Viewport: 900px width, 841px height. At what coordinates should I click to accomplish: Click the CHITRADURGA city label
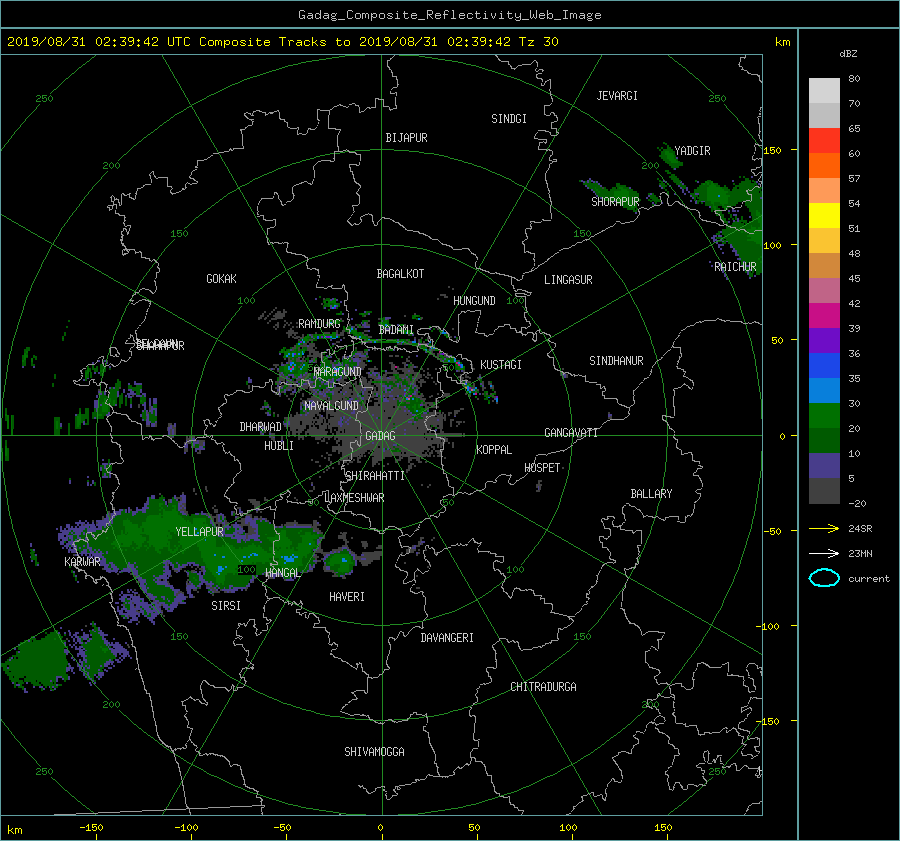click(543, 687)
